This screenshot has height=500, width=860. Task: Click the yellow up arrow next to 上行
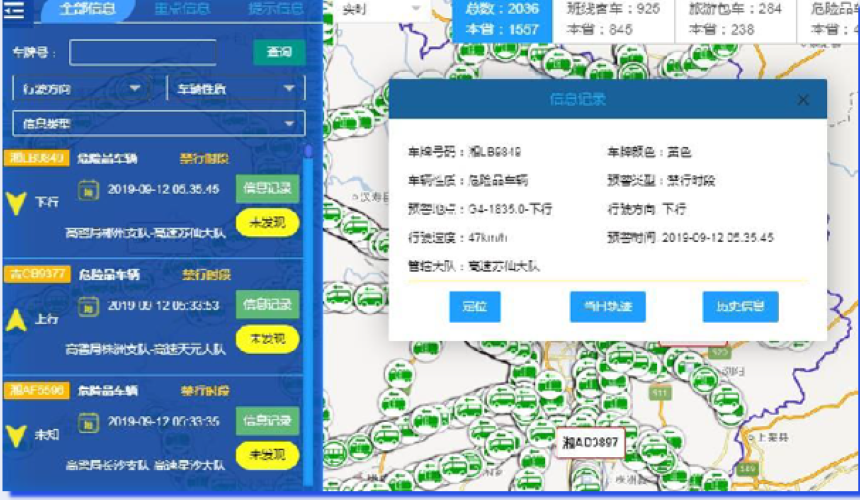pos(16,320)
